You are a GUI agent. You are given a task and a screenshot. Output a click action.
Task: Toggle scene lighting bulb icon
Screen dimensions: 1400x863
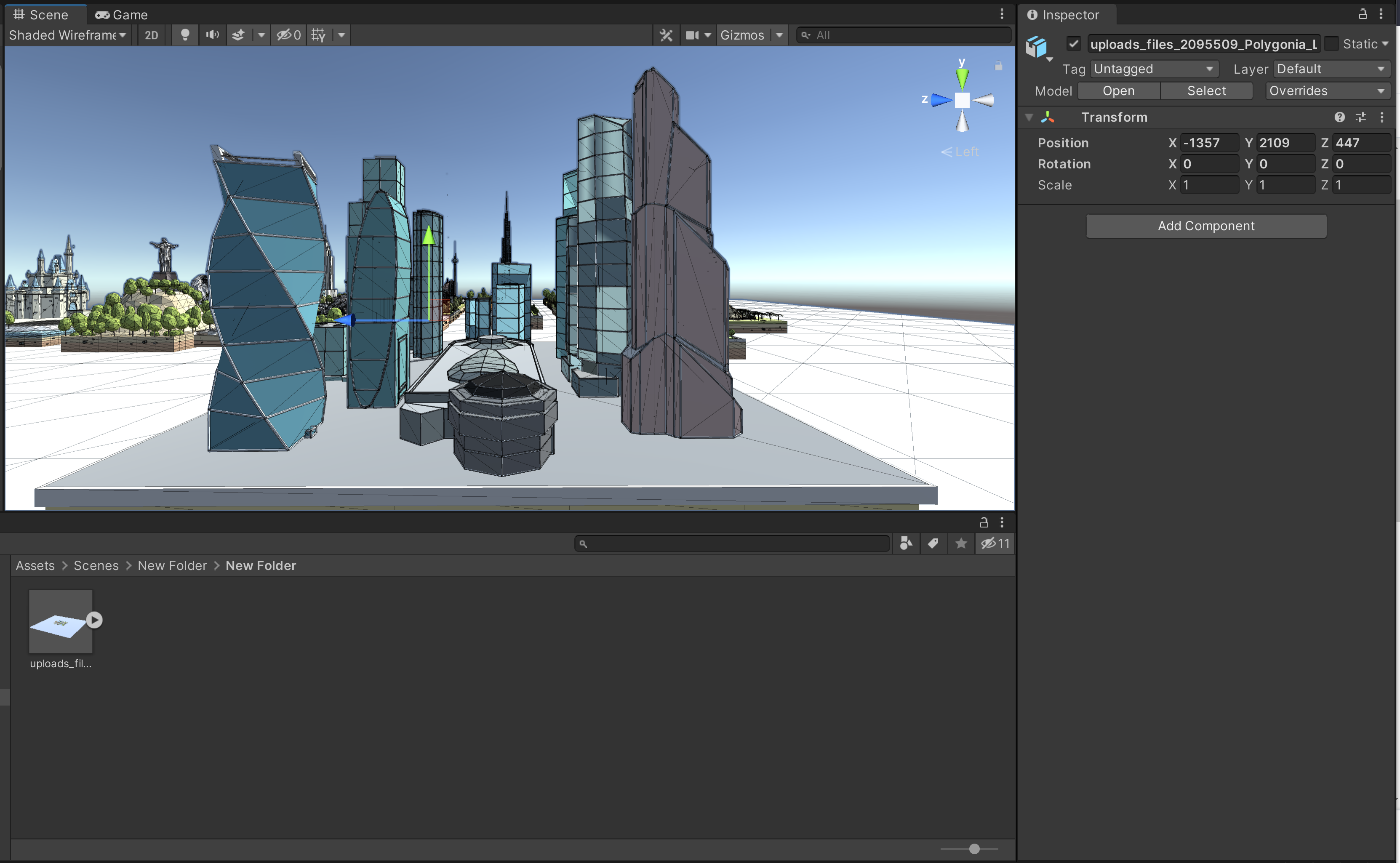click(x=185, y=35)
